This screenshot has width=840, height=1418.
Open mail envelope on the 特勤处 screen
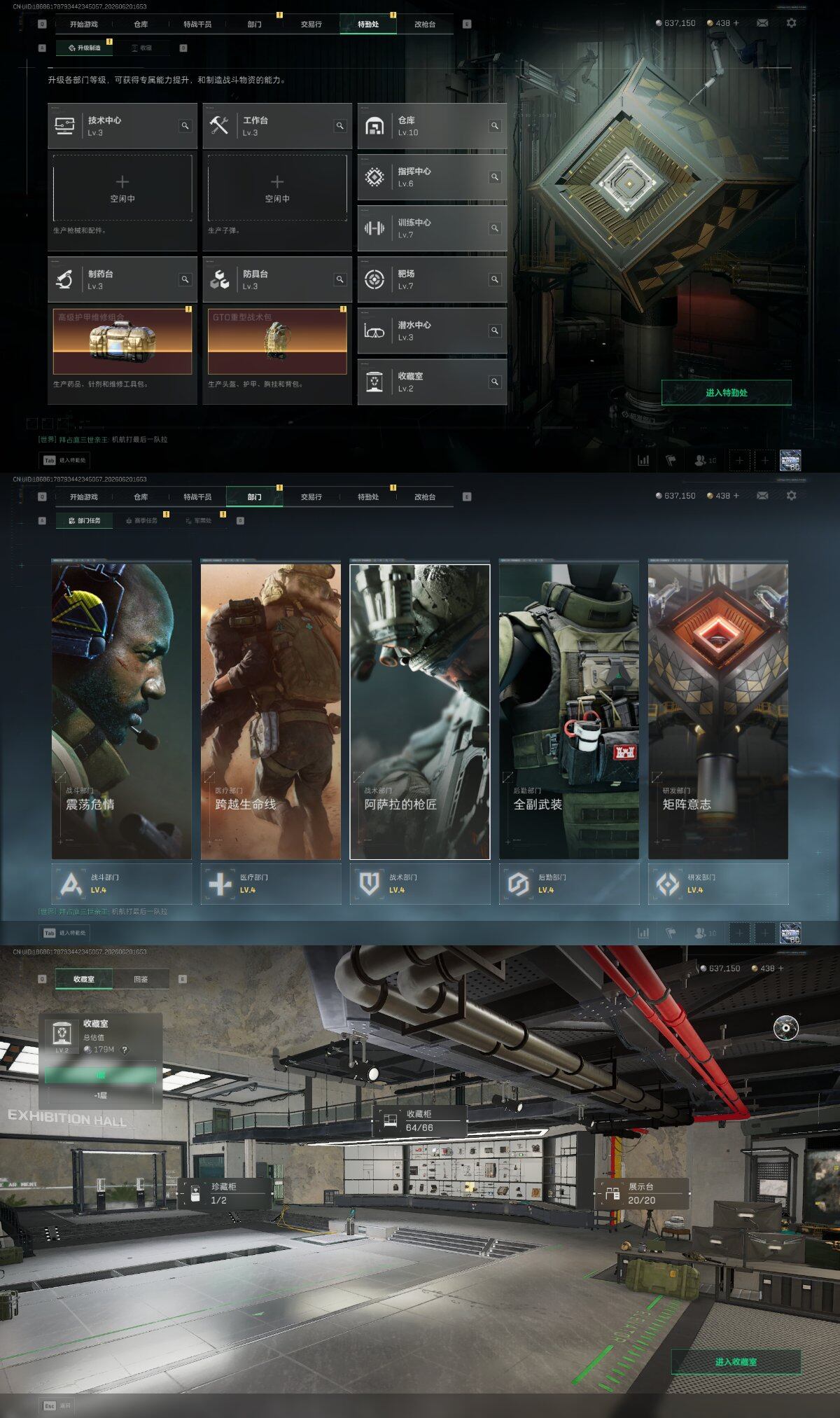(762, 23)
